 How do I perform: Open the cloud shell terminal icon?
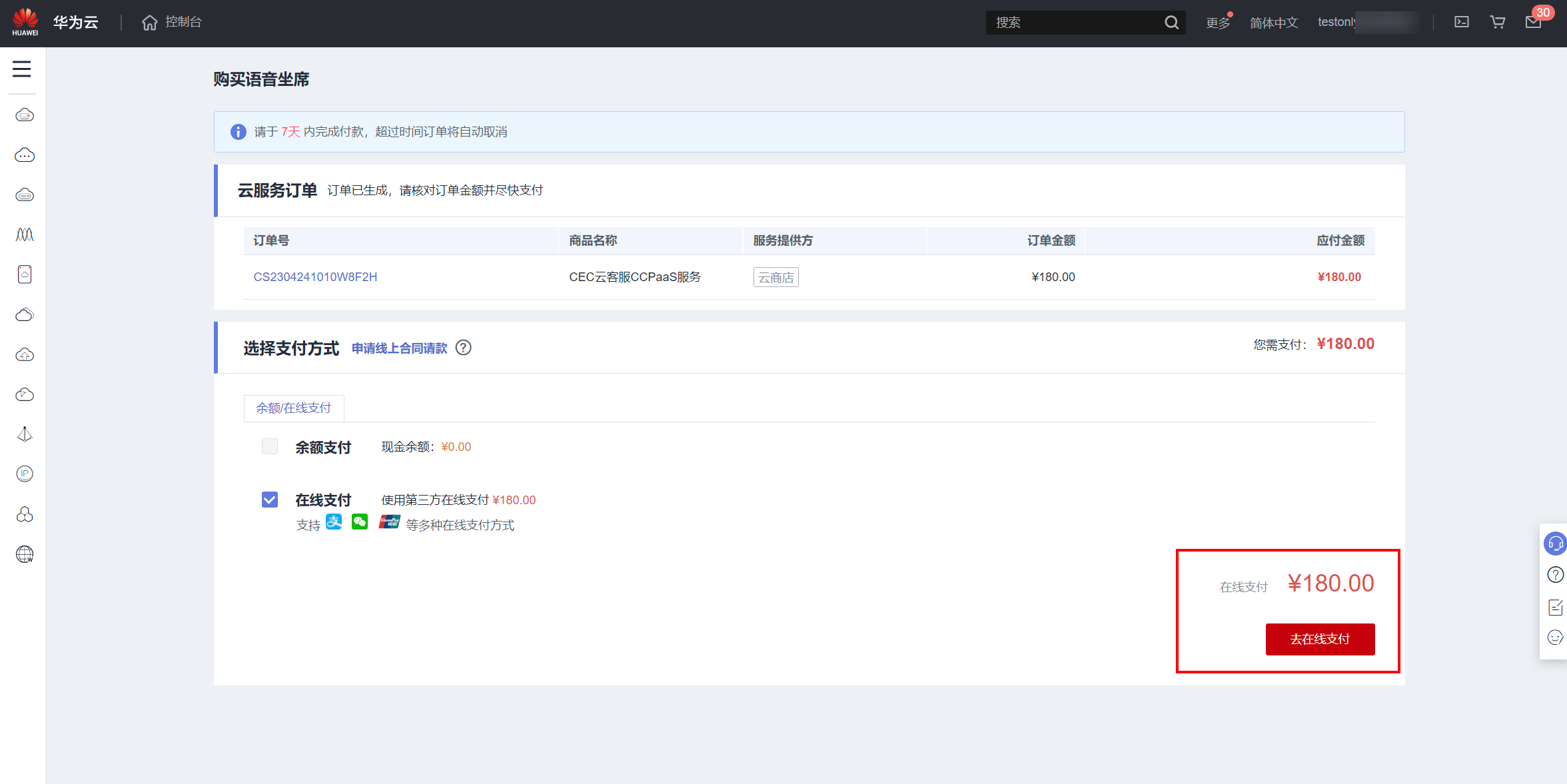click(1461, 23)
